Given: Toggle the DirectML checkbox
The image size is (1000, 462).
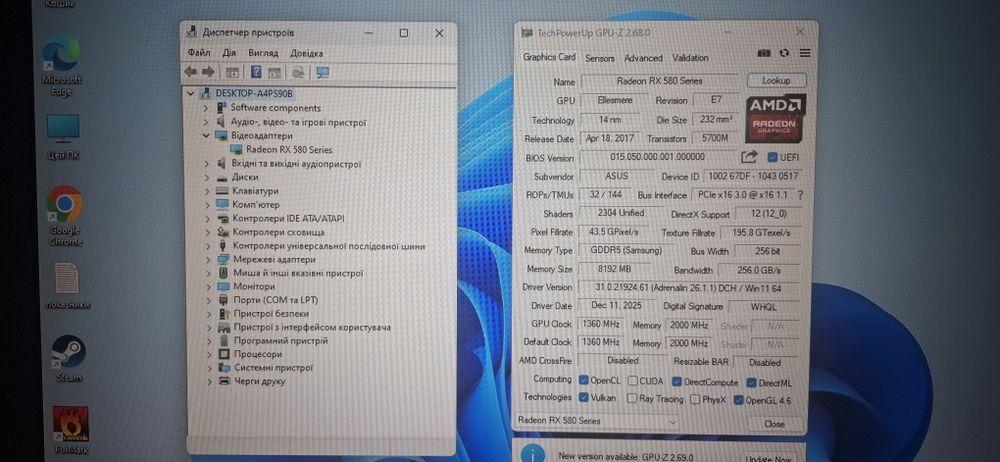Looking at the screenshot, I should tap(751, 383).
